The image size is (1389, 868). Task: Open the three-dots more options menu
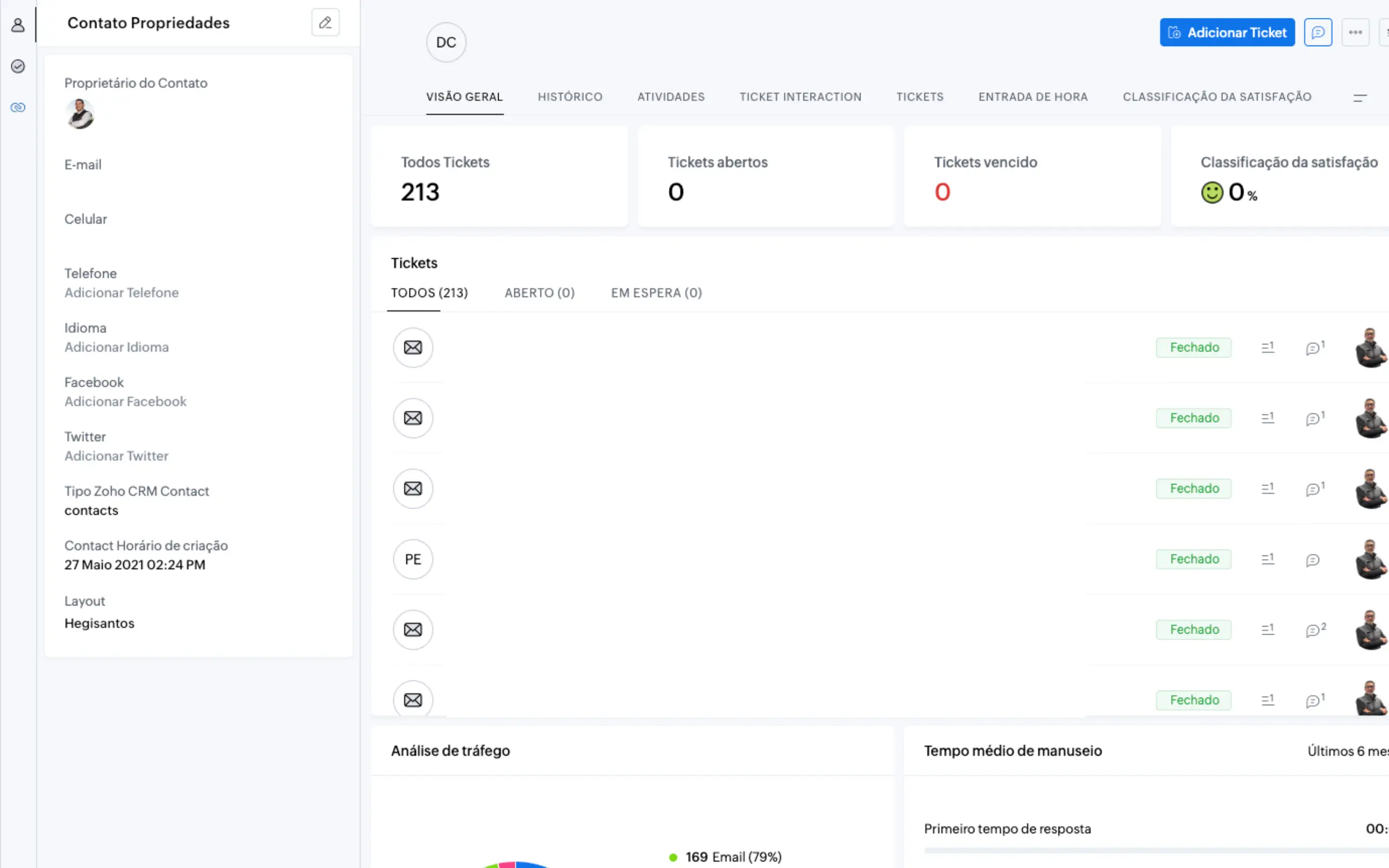pos(1355,33)
